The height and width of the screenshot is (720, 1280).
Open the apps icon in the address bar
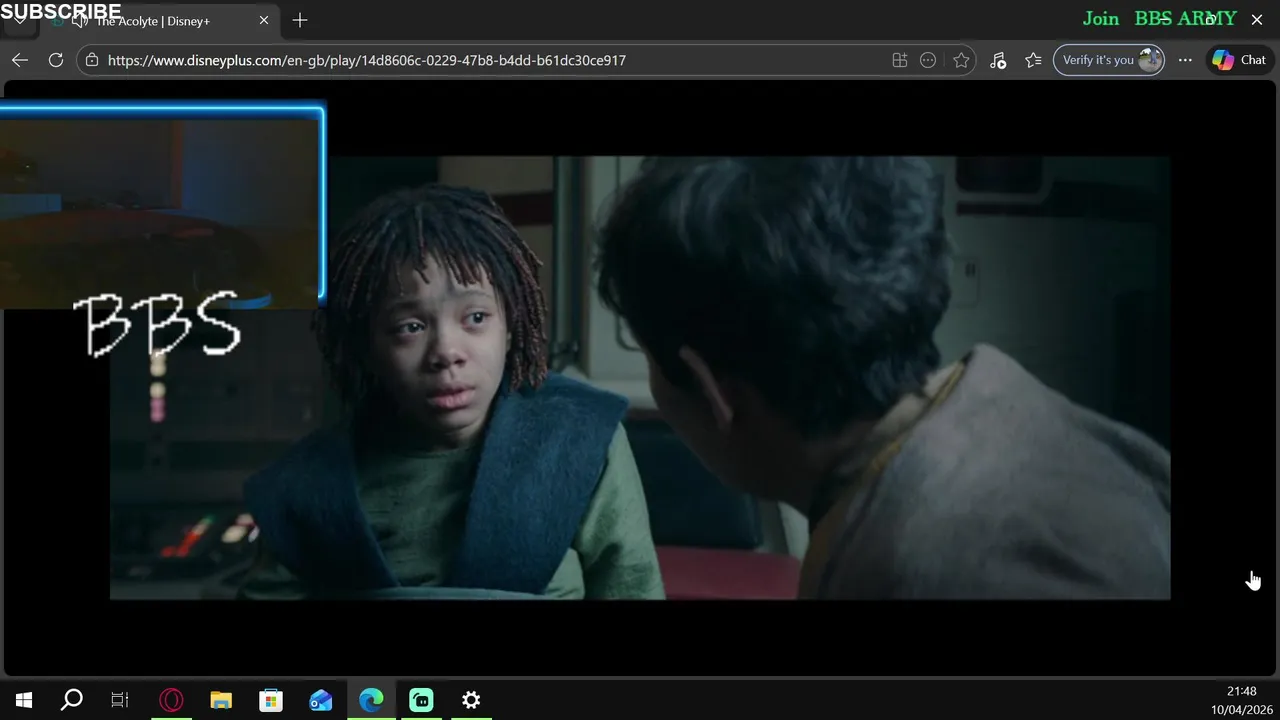(x=900, y=60)
